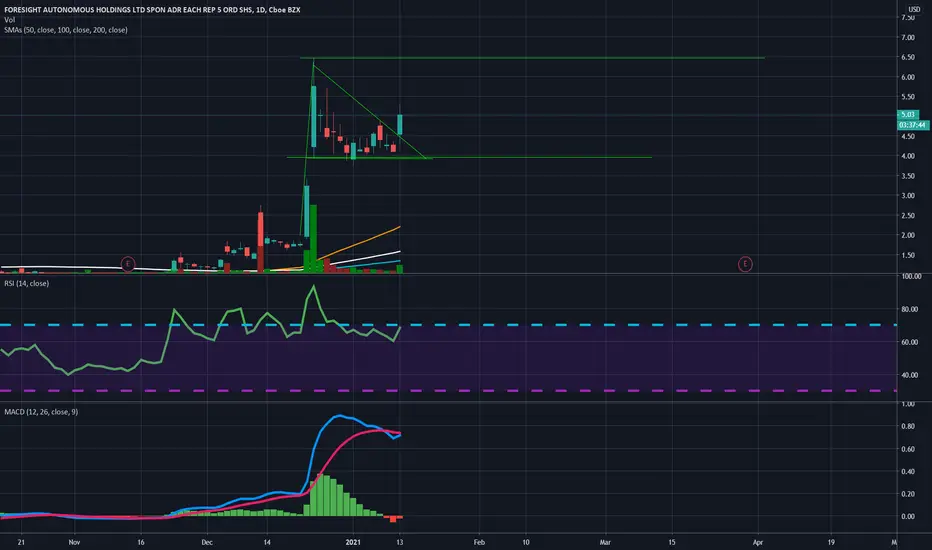Click the 6.50 price axis label
Screen dimensions: 932x550
pos(908,57)
